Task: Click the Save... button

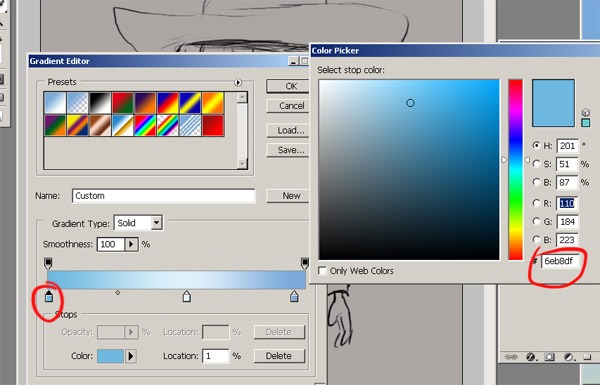Action: point(287,150)
